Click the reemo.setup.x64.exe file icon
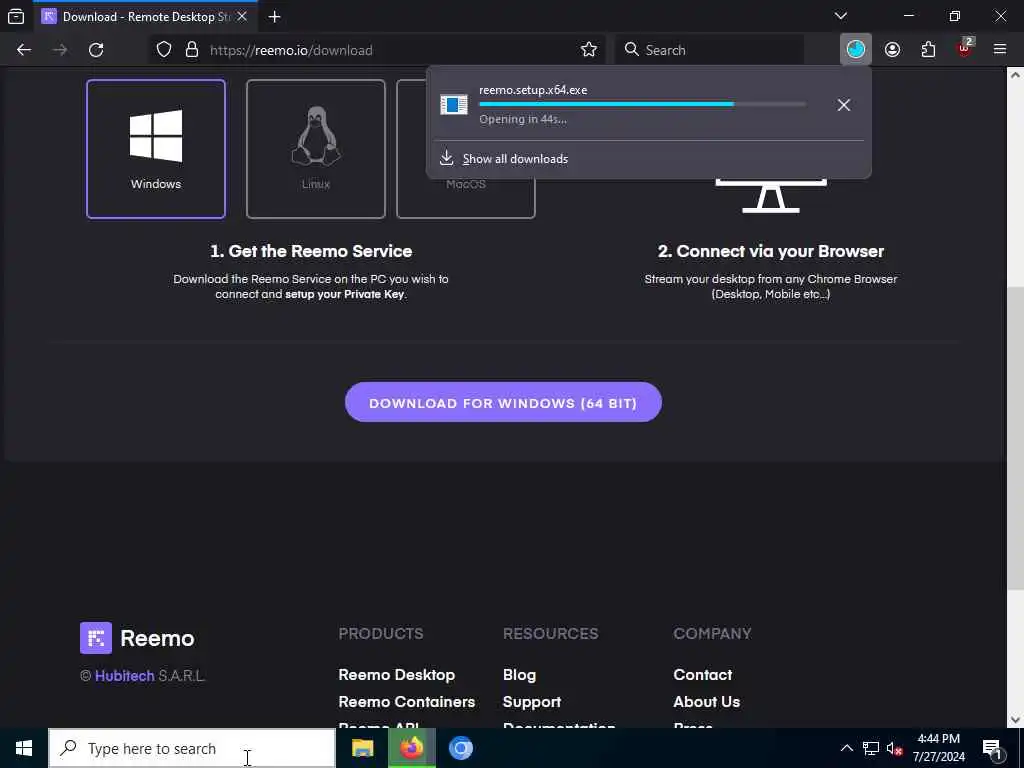The height and width of the screenshot is (768, 1024). (454, 104)
